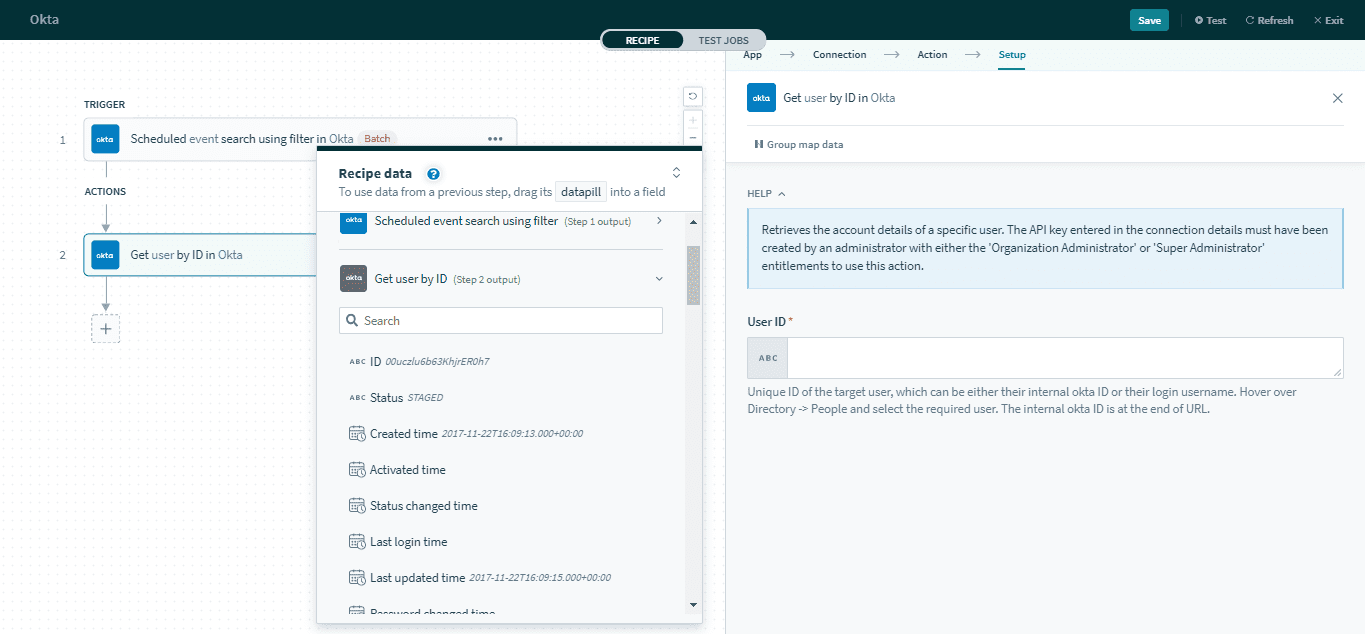Click the Okta logo in the Setup panel header
Image resolution: width=1365 pixels, height=634 pixels.
click(x=761, y=97)
